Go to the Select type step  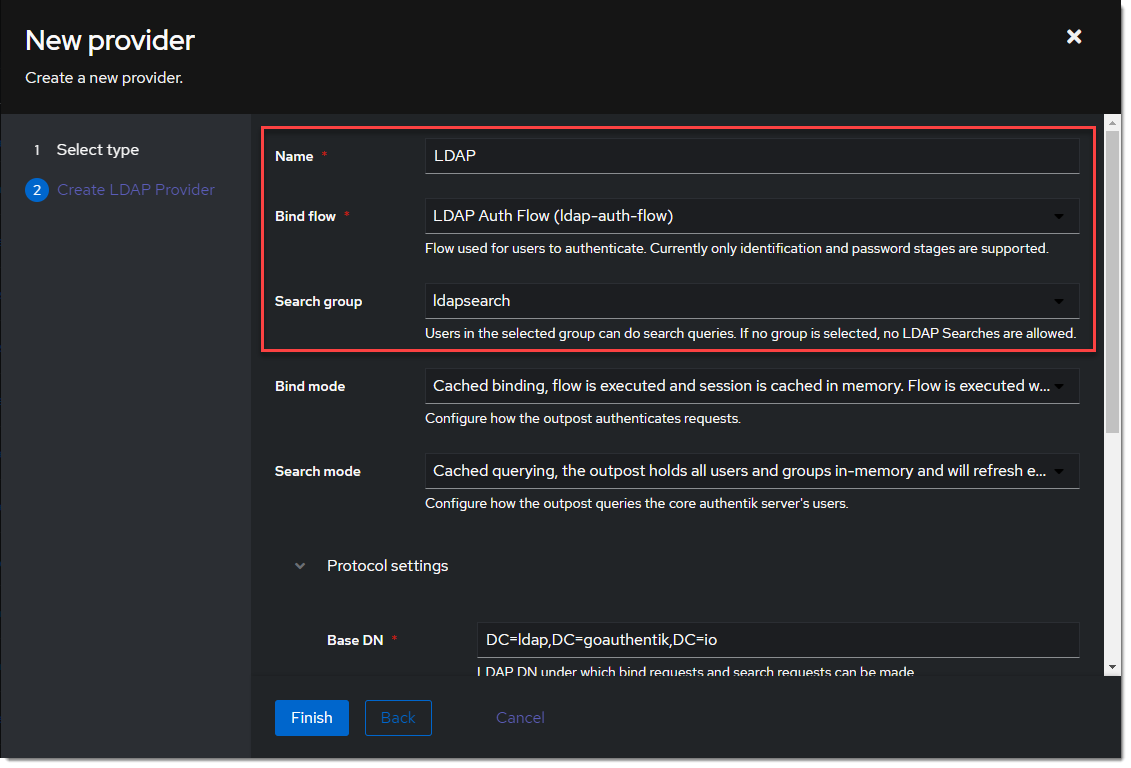pos(97,150)
